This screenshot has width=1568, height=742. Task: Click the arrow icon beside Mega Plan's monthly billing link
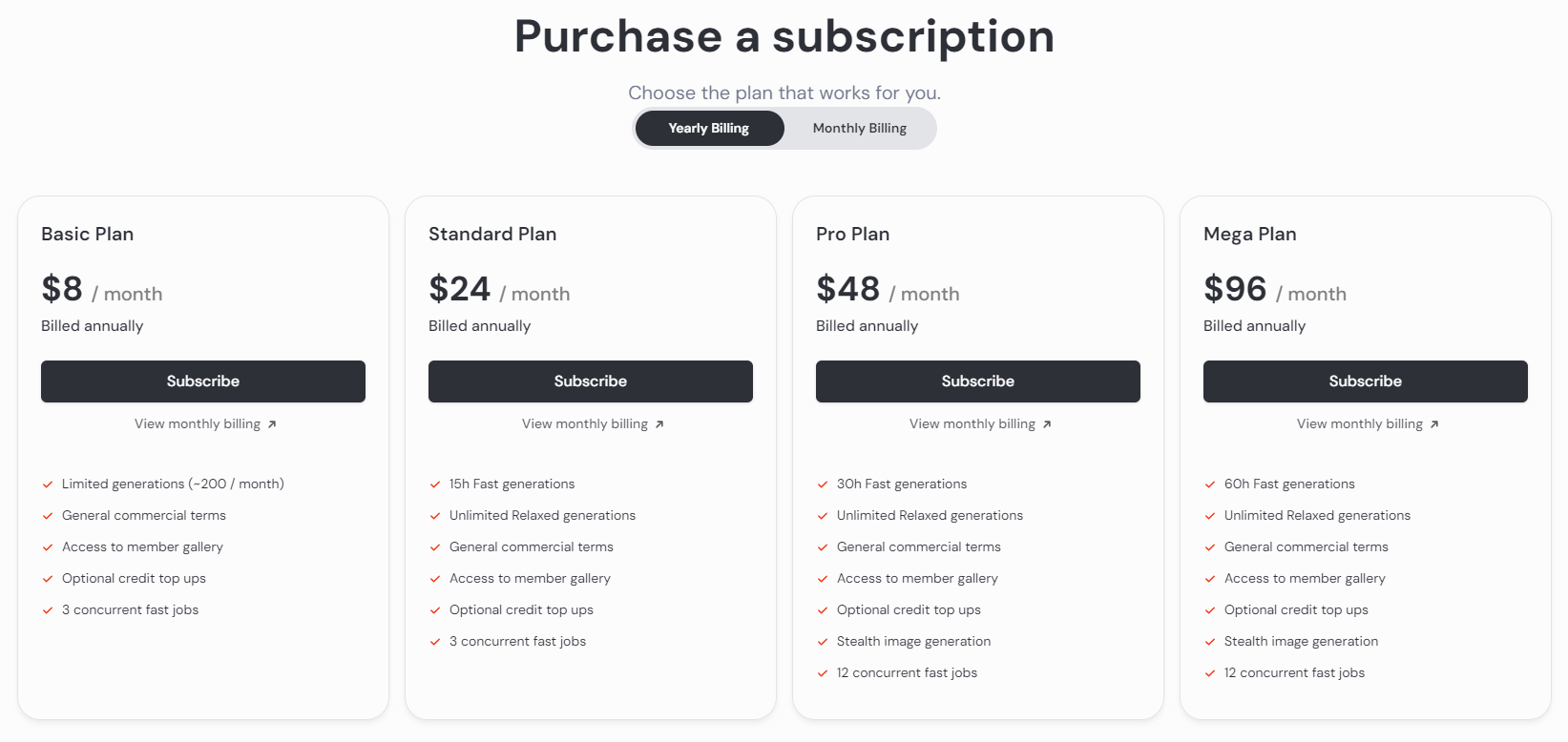(x=1434, y=424)
